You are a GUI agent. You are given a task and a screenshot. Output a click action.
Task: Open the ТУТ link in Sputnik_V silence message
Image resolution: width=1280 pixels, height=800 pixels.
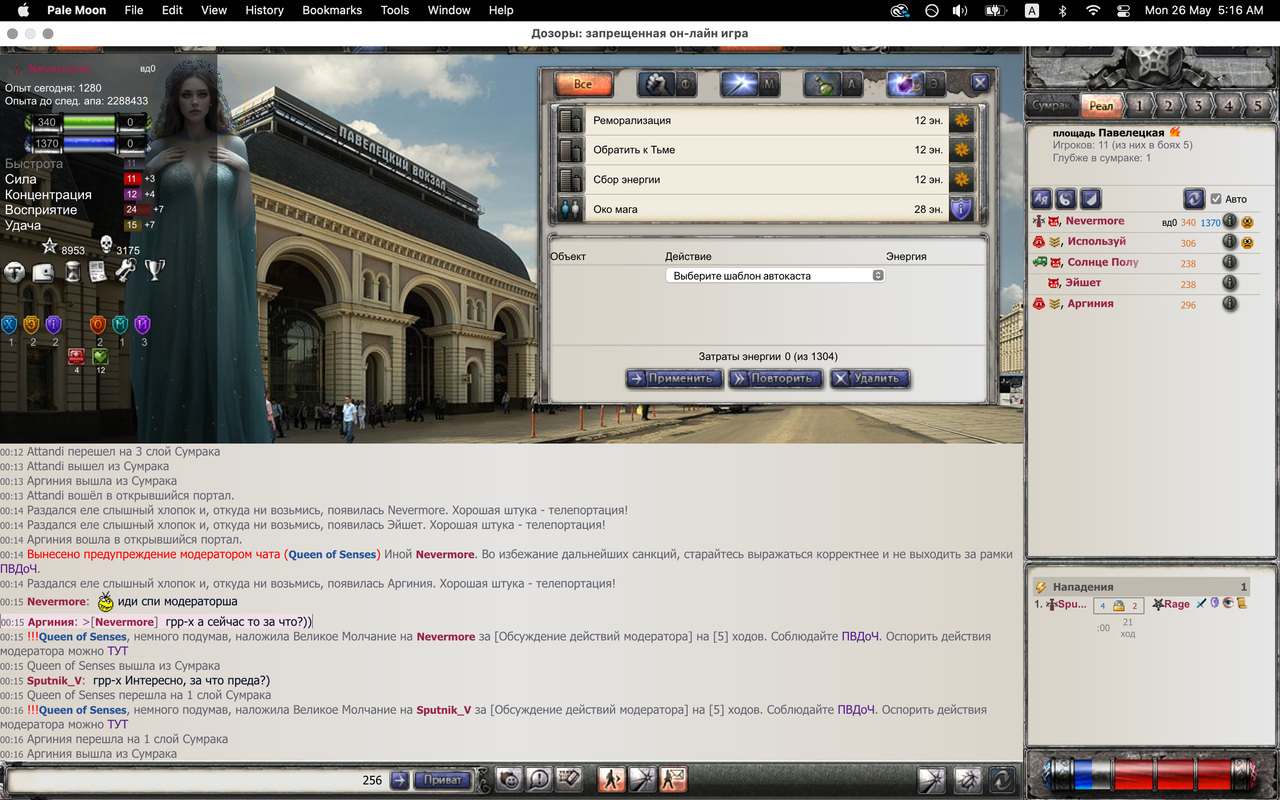[118, 724]
